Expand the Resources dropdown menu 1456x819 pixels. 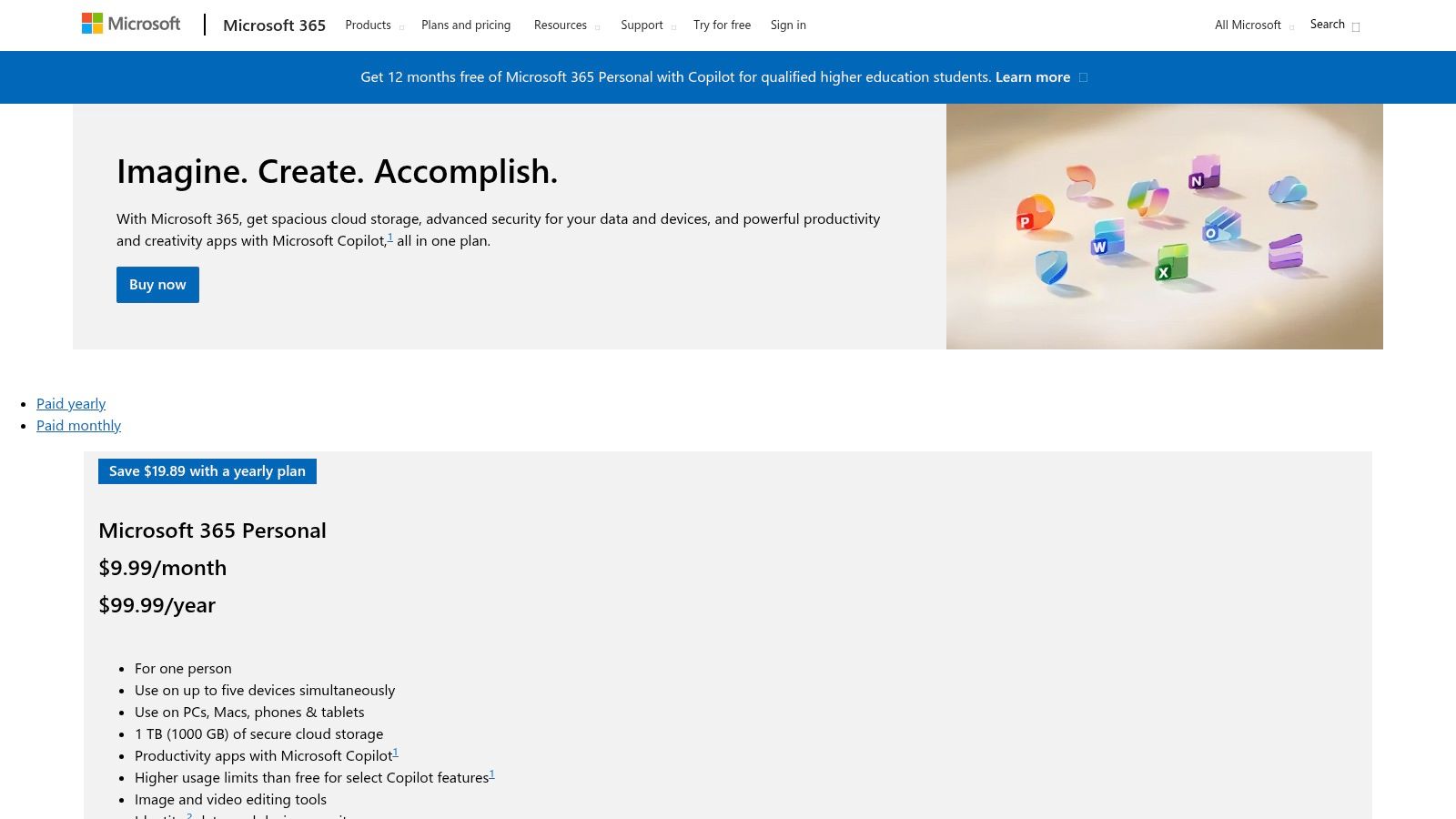566,25
